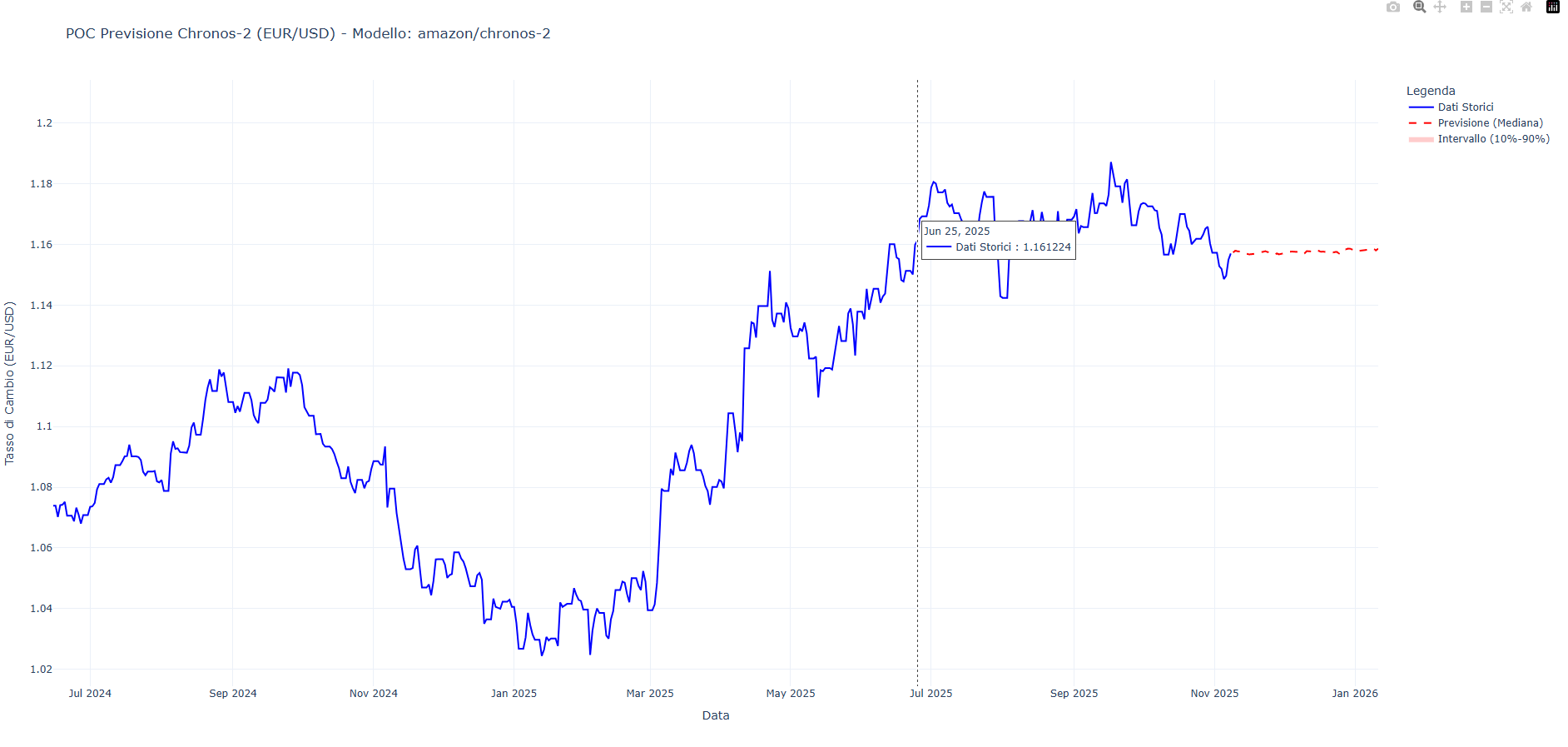The height and width of the screenshot is (747, 1568).
Task: Click the chart title text
Action: (x=308, y=34)
